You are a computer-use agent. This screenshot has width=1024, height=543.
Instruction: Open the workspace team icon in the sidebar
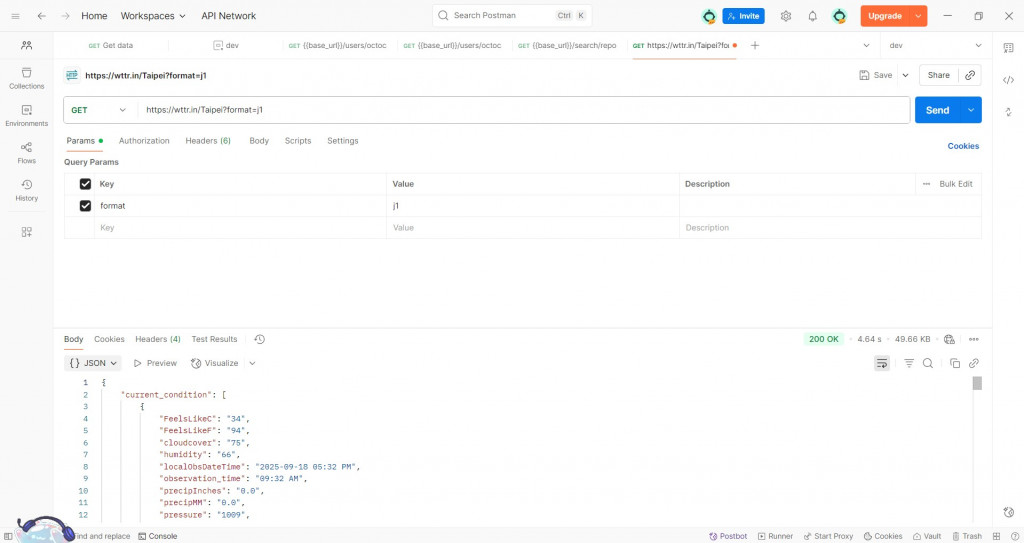coord(27,45)
